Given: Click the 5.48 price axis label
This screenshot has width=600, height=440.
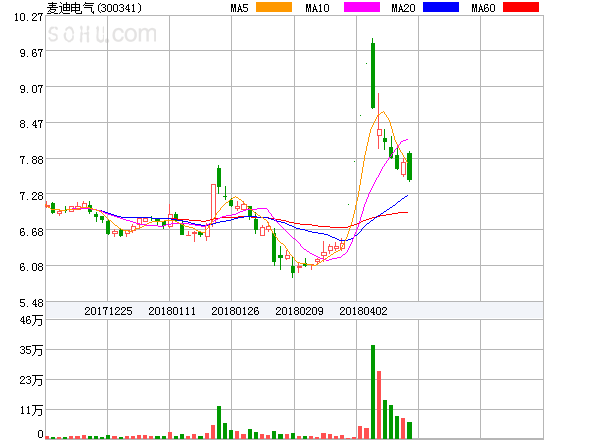Looking at the screenshot, I should click(31, 303).
